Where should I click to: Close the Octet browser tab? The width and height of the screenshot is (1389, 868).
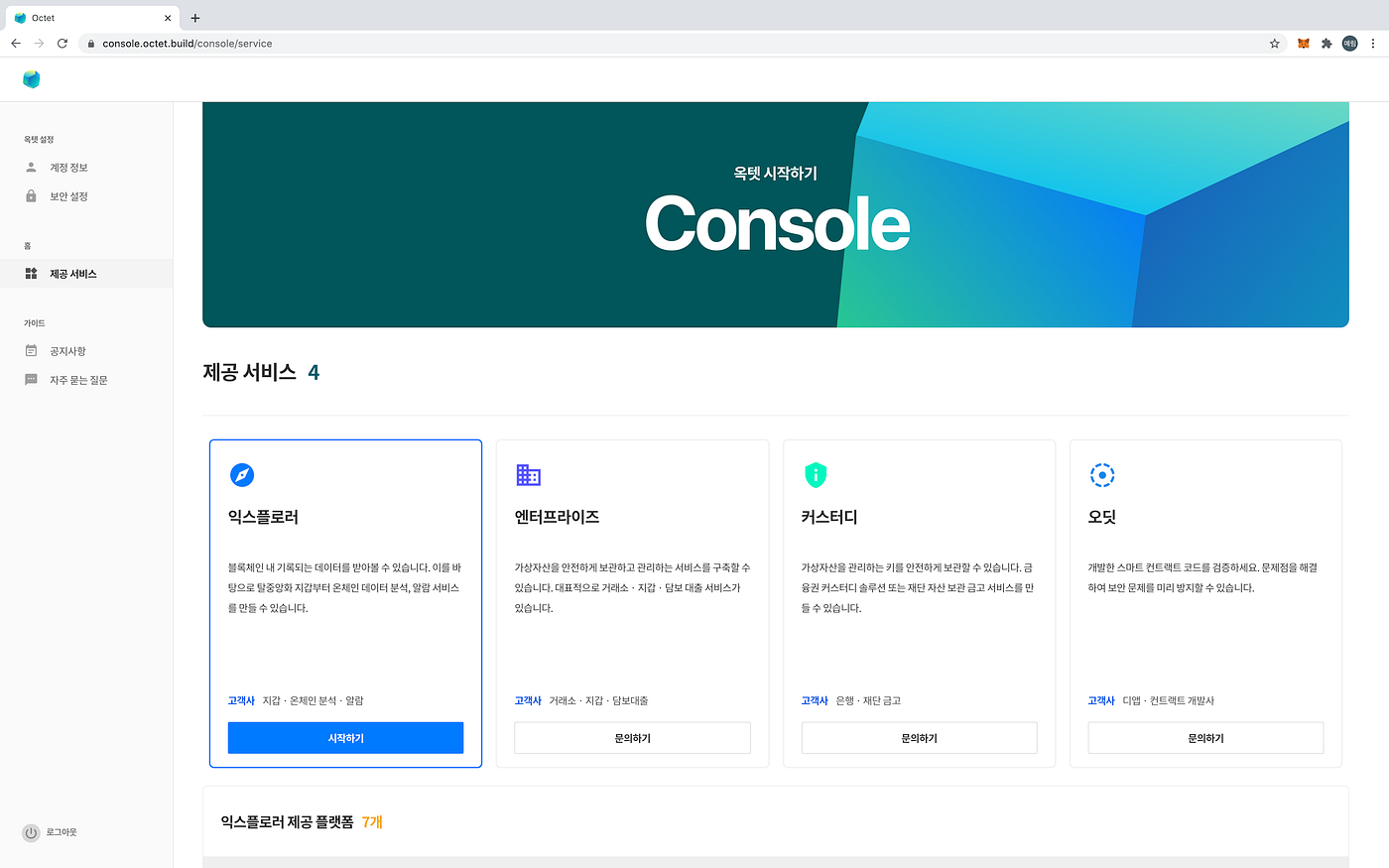(x=168, y=18)
